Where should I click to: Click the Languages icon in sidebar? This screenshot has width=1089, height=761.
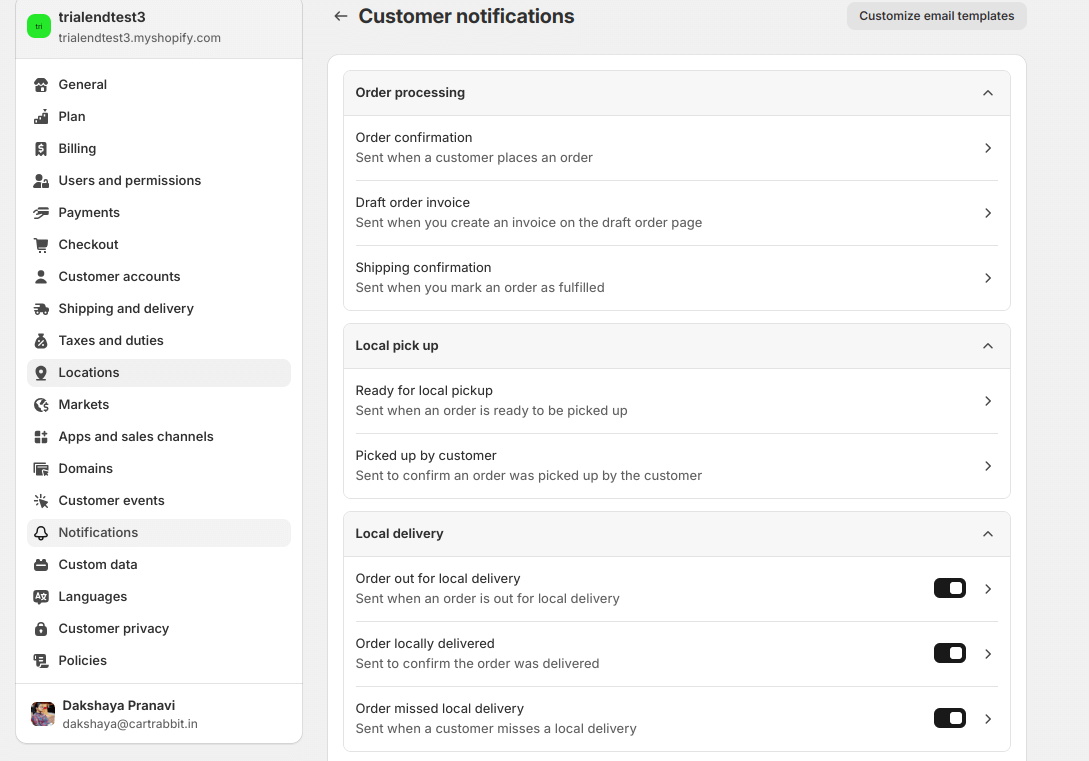pyautogui.click(x=41, y=597)
